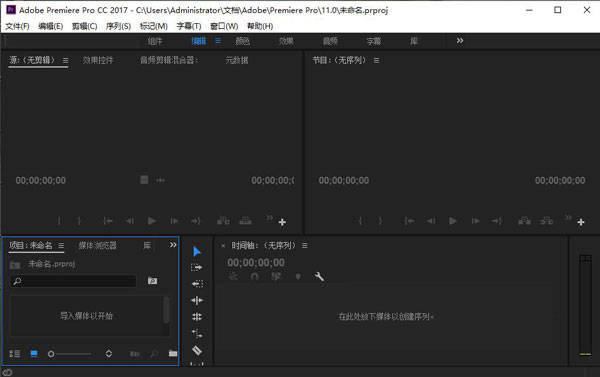Click the find-in-bin icon beside the search box
The image size is (600, 377).
(x=152, y=281)
